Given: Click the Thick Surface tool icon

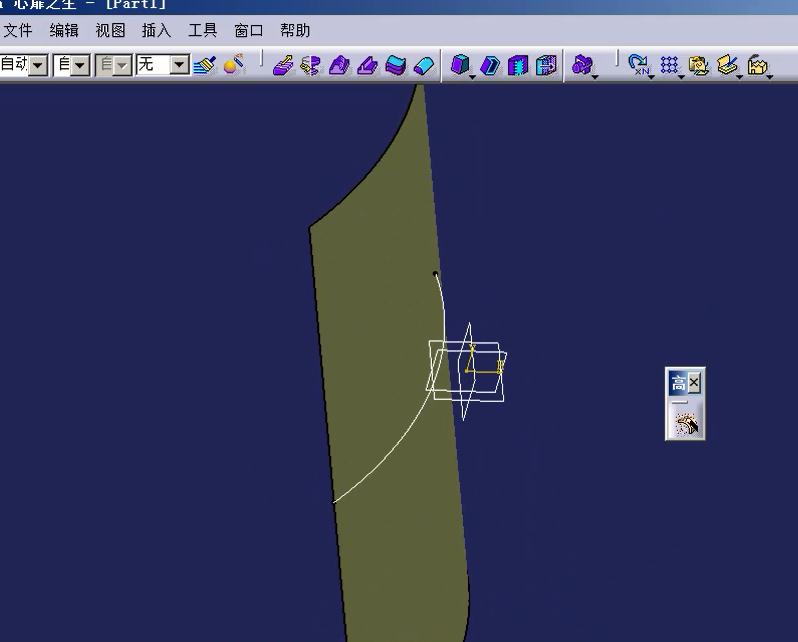Looking at the screenshot, I should pos(489,65).
